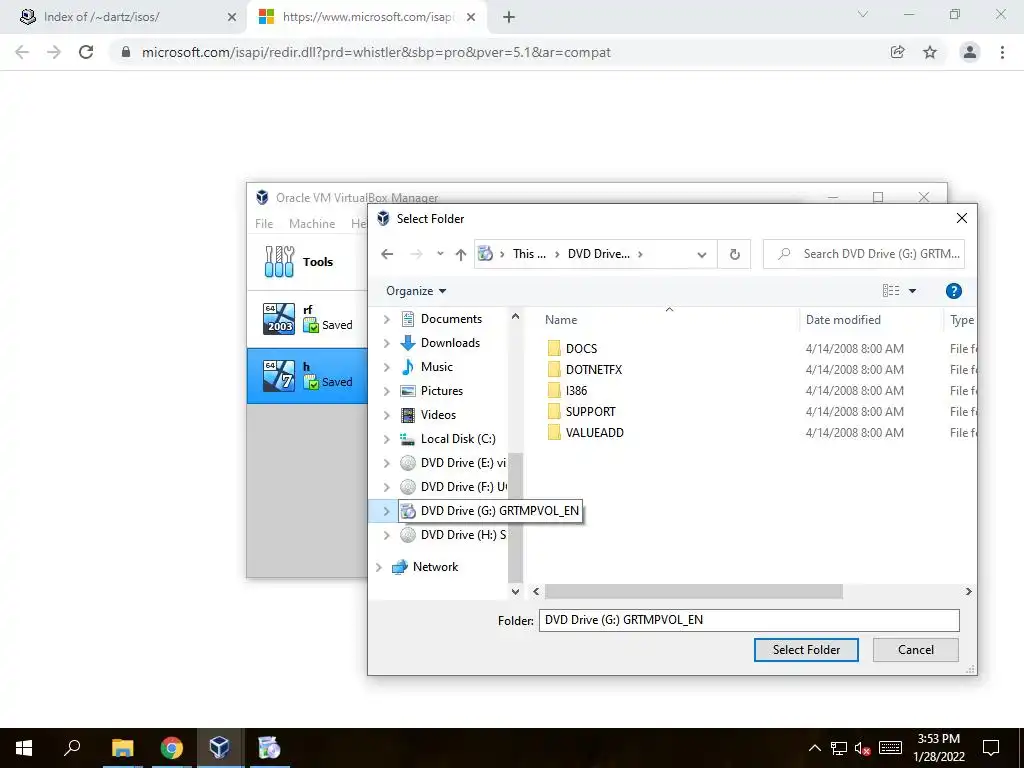Image resolution: width=1024 pixels, height=768 pixels.
Task: Select Network in navigation tree
Action: point(435,567)
